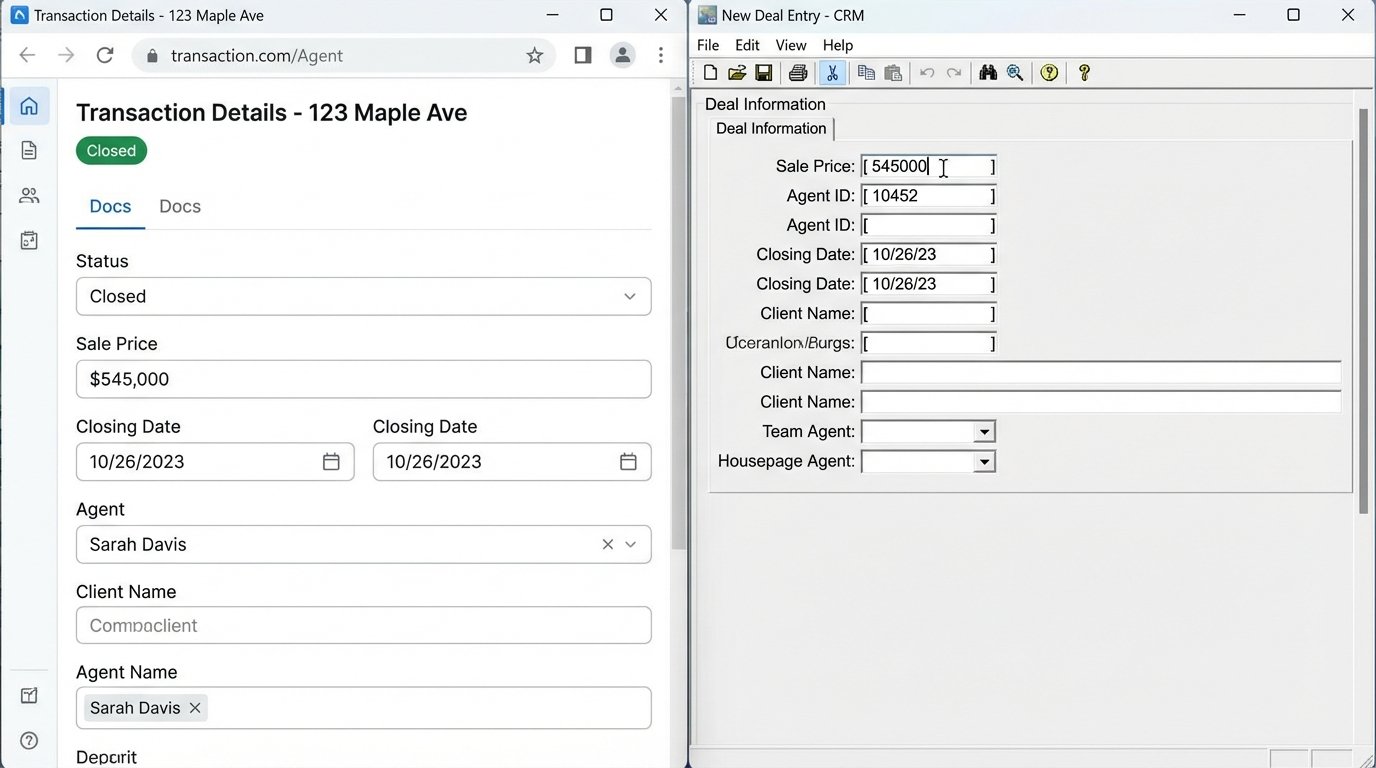Open the Edit menu in the CRM window

click(x=746, y=45)
